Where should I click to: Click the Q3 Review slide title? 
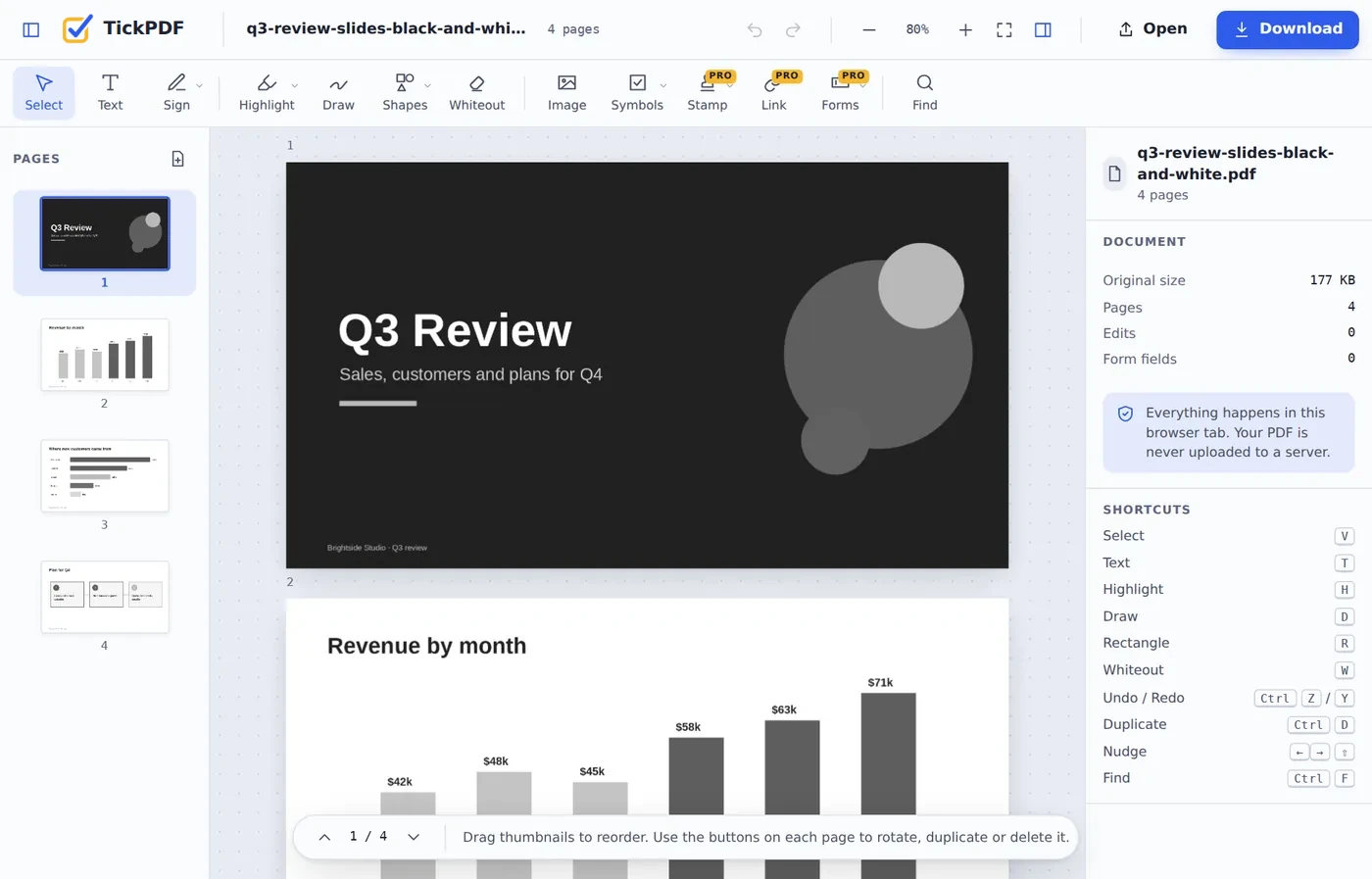[455, 331]
